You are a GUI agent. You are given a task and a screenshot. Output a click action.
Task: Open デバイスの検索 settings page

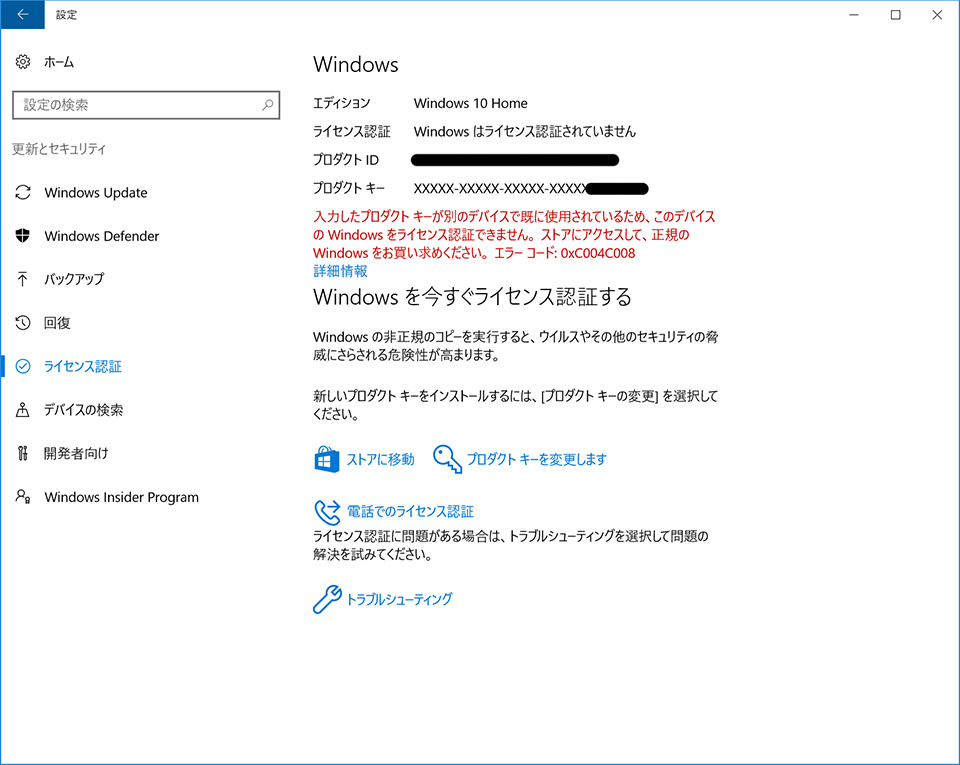(84, 410)
